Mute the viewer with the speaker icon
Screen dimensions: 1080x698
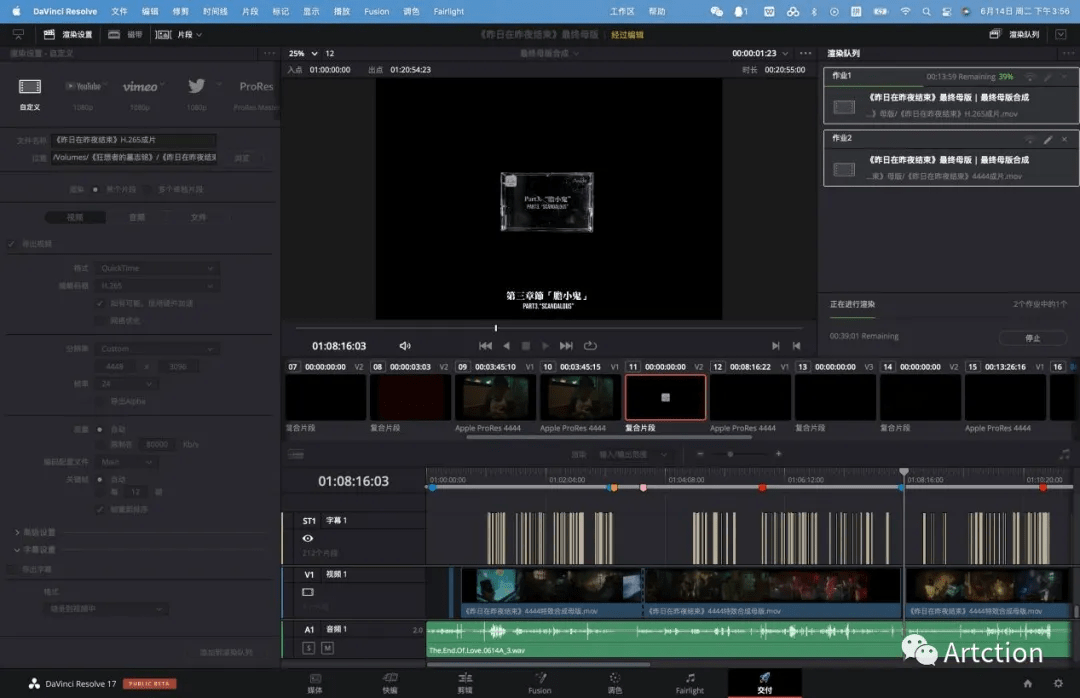point(405,346)
